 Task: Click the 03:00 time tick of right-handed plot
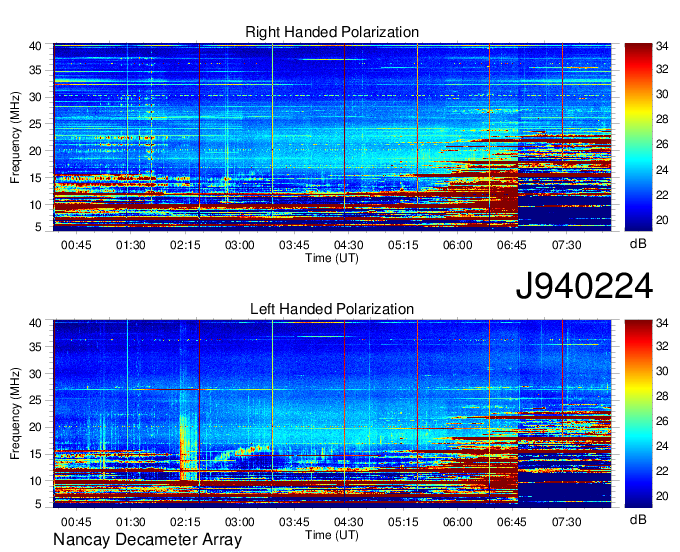[x=239, y=245]
